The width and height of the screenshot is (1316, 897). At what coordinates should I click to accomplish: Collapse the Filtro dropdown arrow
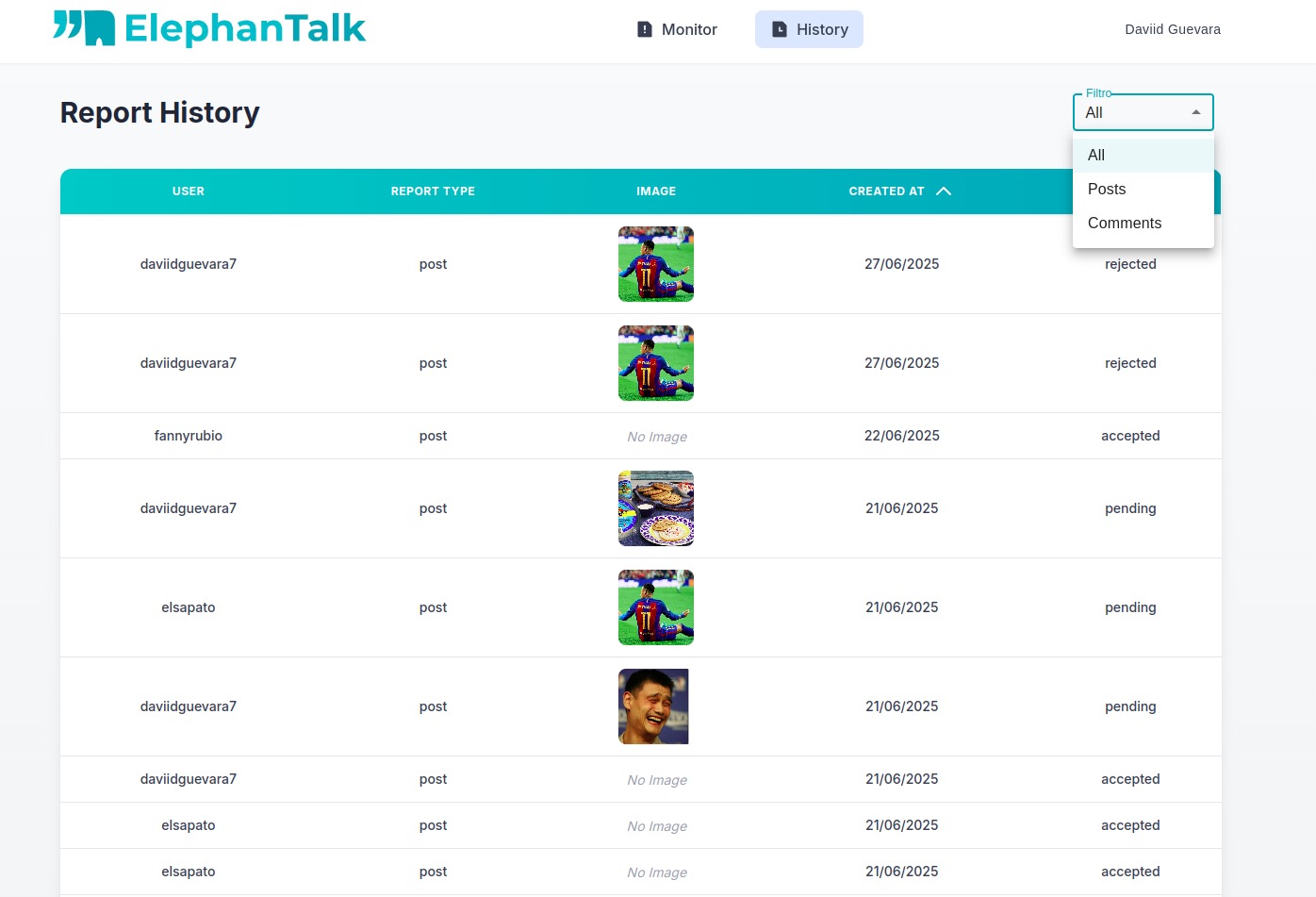(x=1195, y=112)
